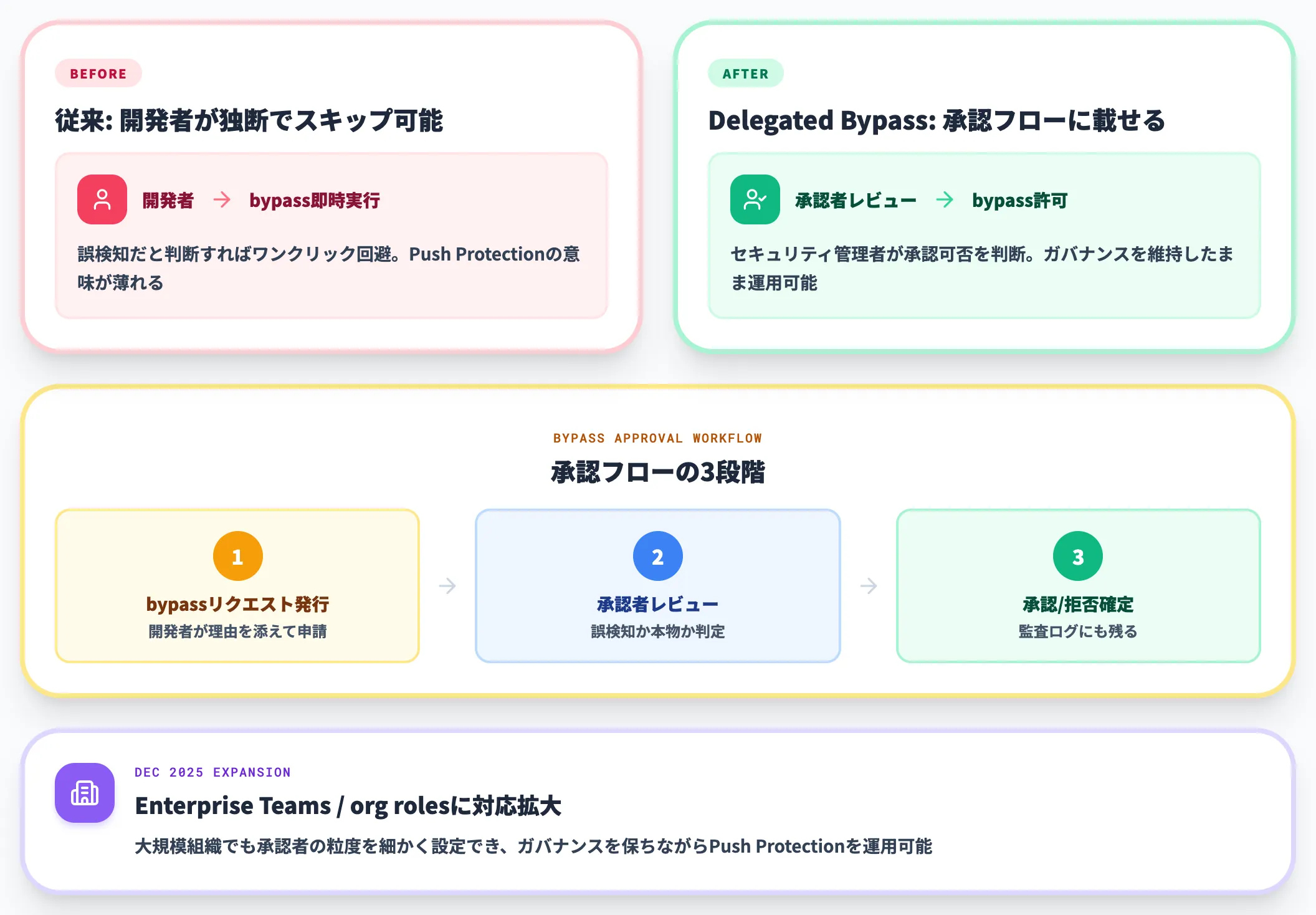Click the purple enterprise building icon
The image size is (1316, 915).
(x=85, y=793)
